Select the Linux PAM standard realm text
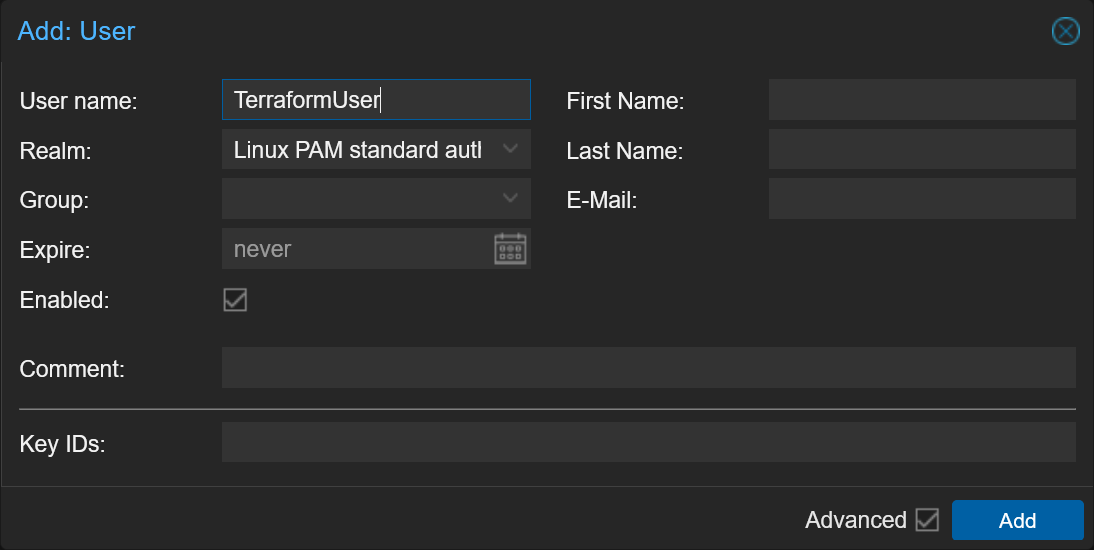The image size is (1094, 550). (x=358, y=149)
